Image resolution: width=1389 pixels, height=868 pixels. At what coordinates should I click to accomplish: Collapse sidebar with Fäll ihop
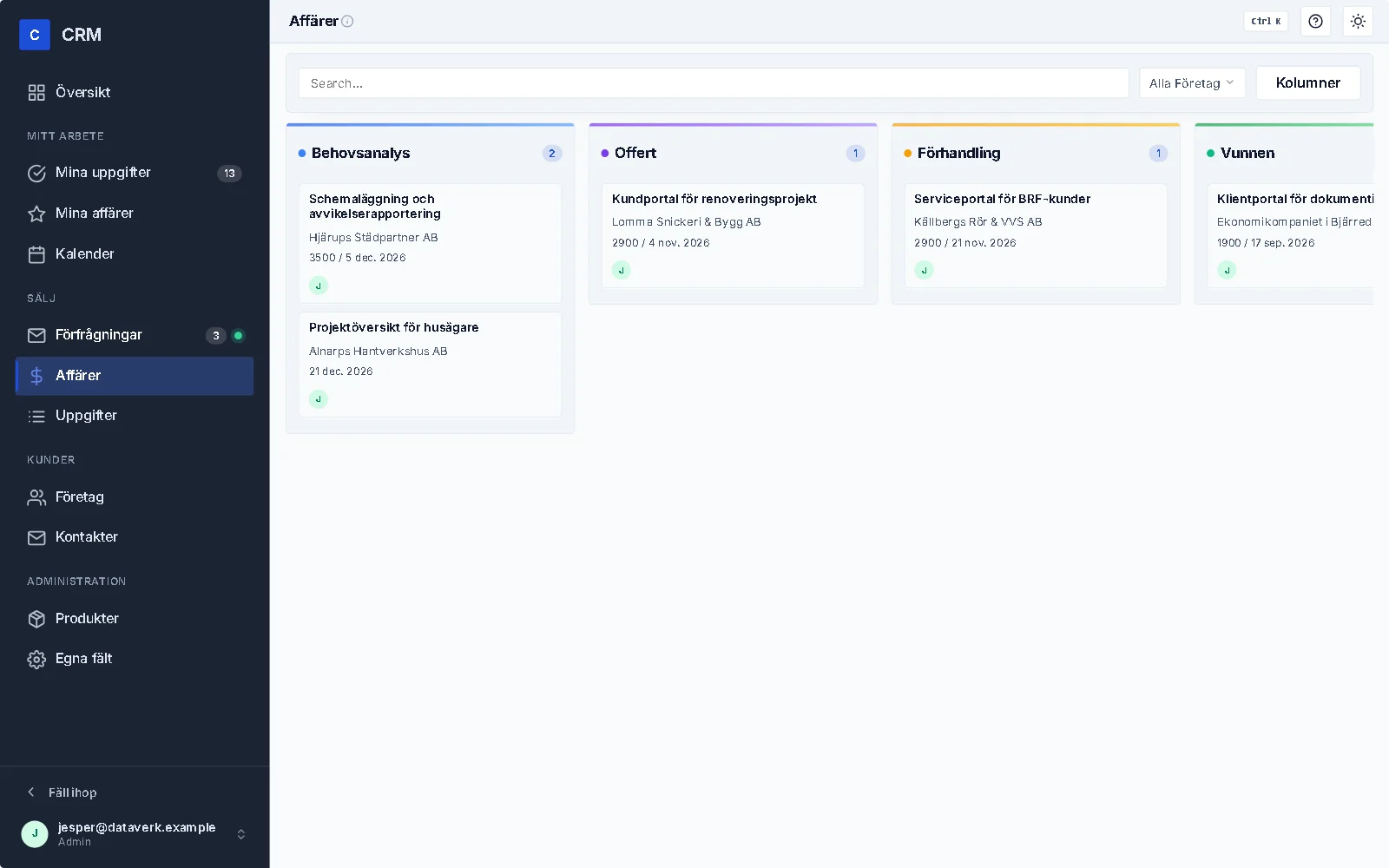pos(63,792)
